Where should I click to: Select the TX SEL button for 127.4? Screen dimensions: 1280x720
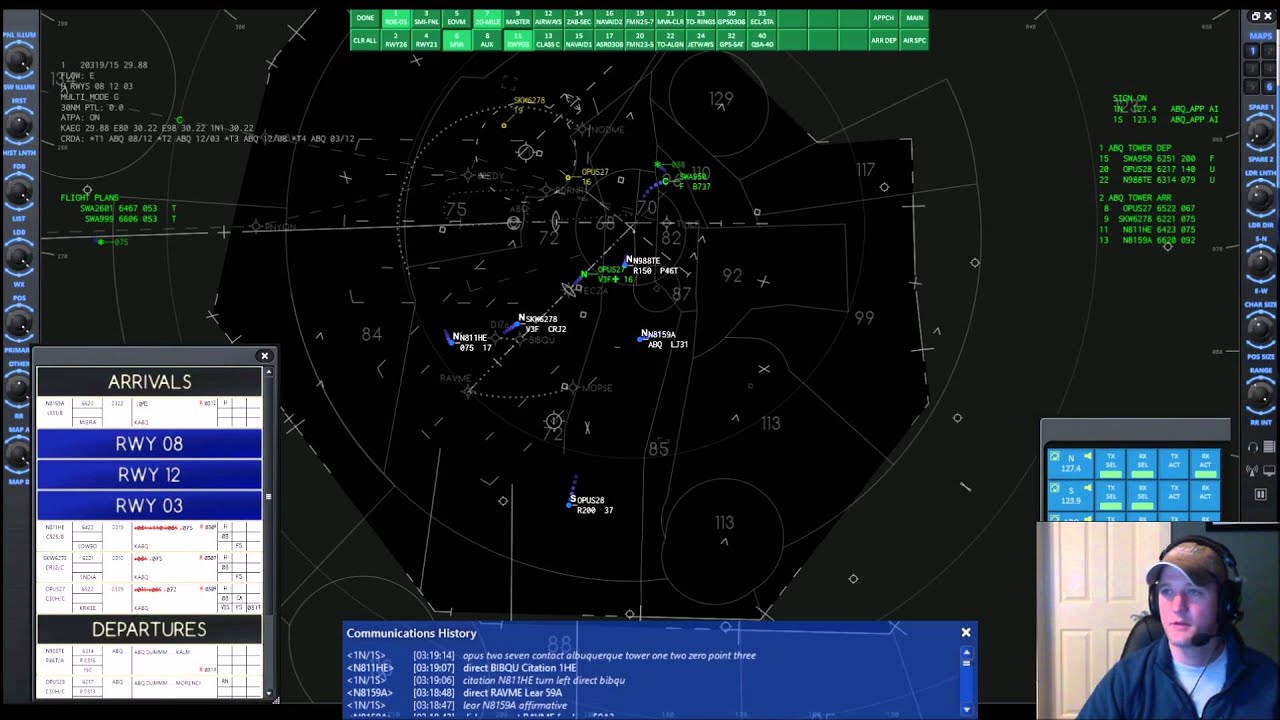pos(1110,464)
